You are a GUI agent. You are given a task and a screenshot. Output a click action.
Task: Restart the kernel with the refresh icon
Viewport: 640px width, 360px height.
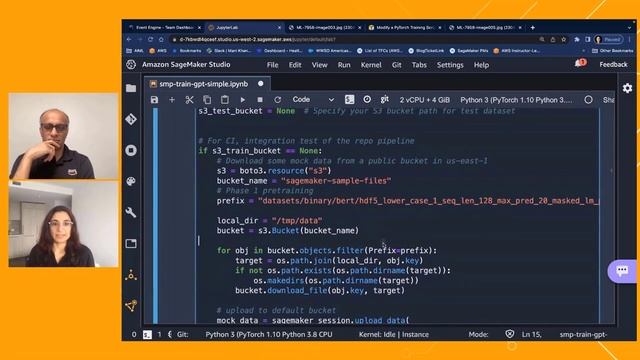pos(278,100)
